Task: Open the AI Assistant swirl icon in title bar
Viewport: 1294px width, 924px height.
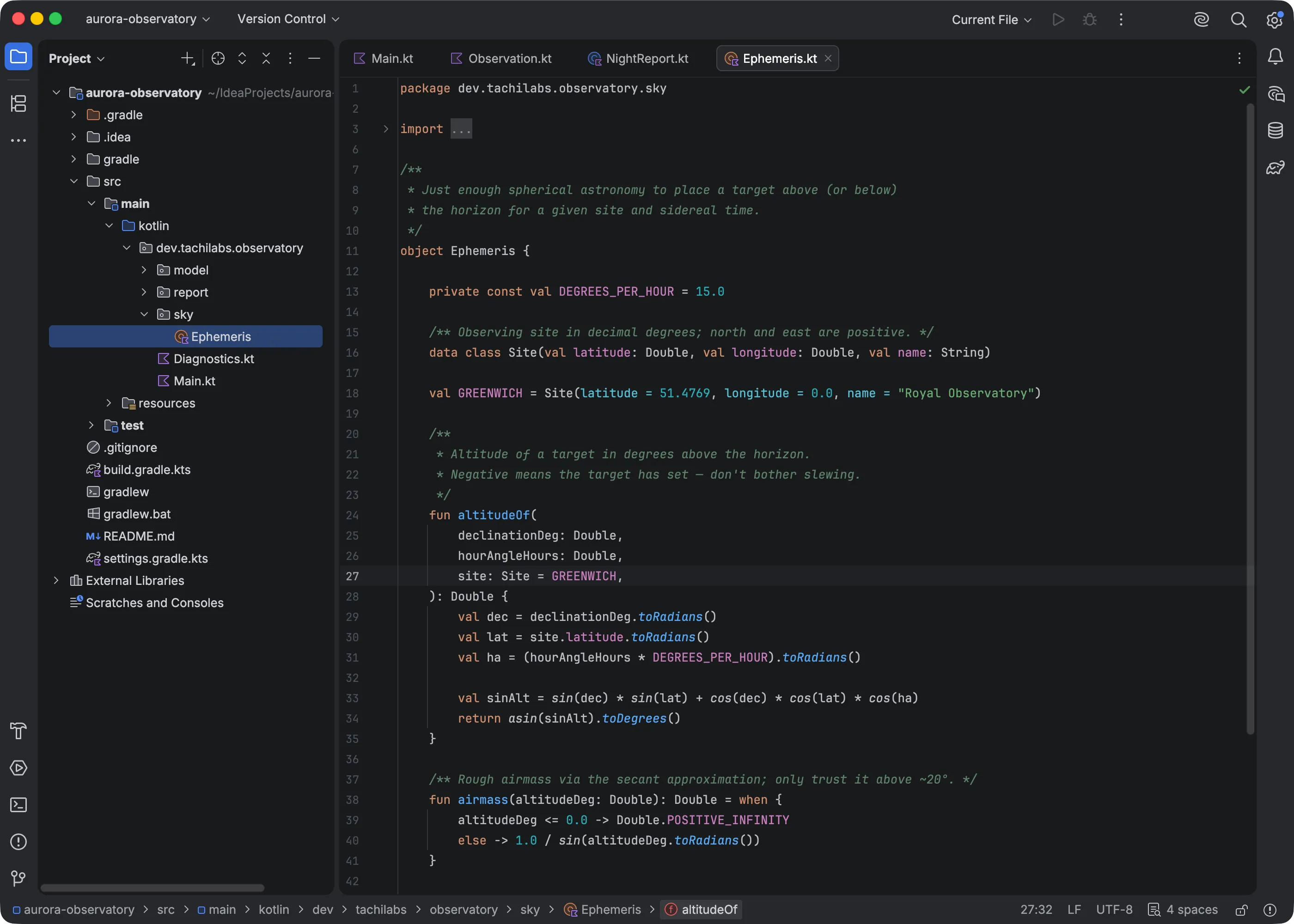Action: point(1201,19)
